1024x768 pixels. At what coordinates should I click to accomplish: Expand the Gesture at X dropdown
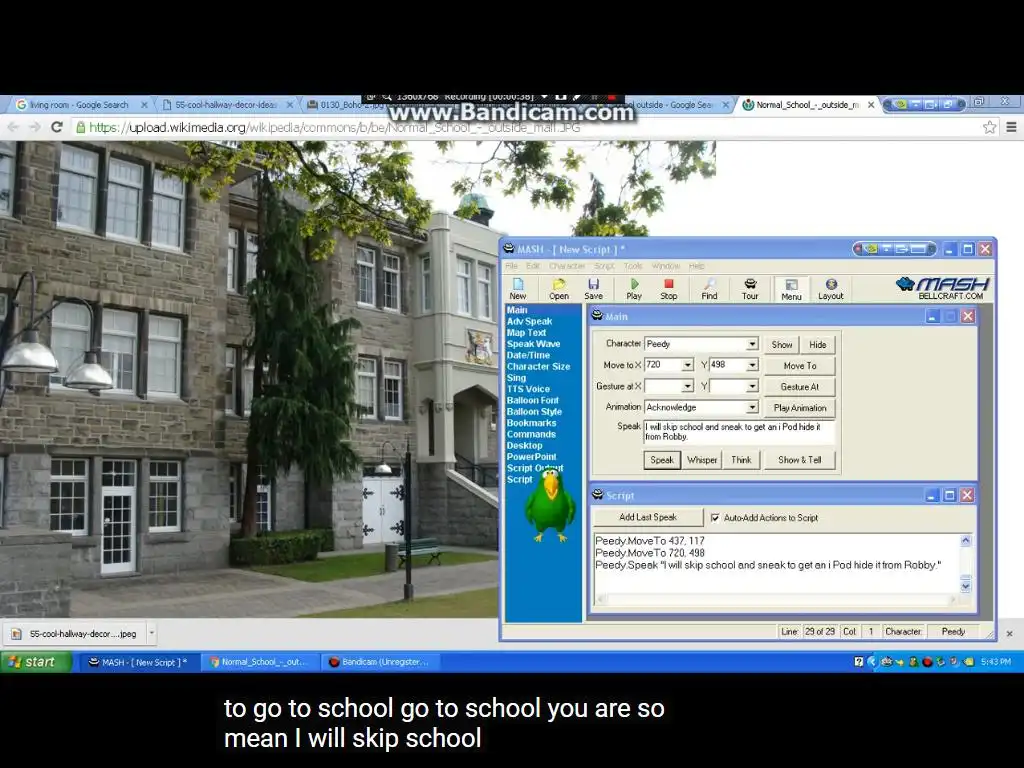(688, 387)
